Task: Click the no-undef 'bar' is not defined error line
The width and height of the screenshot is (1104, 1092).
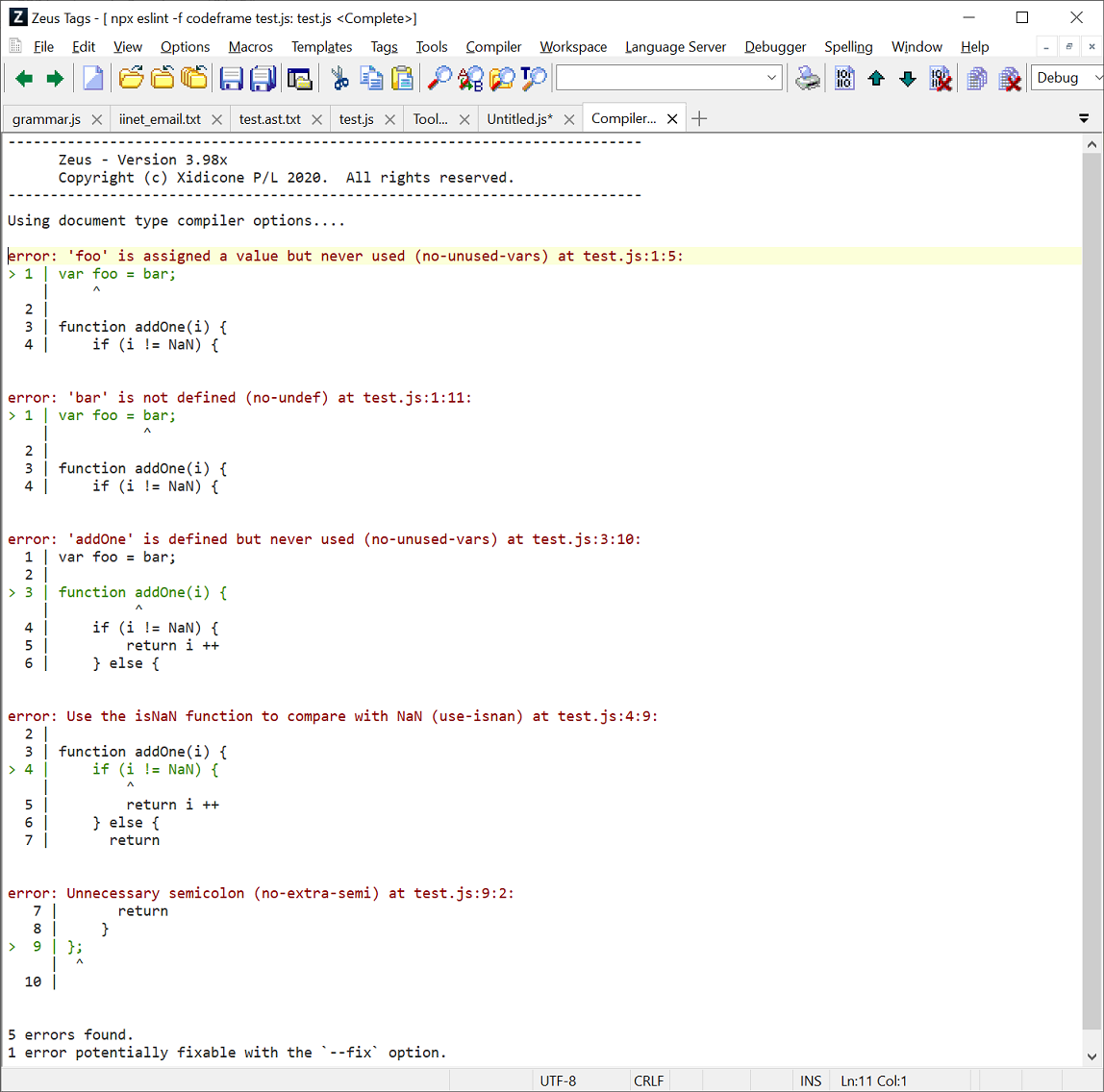Action: (239, 398)
